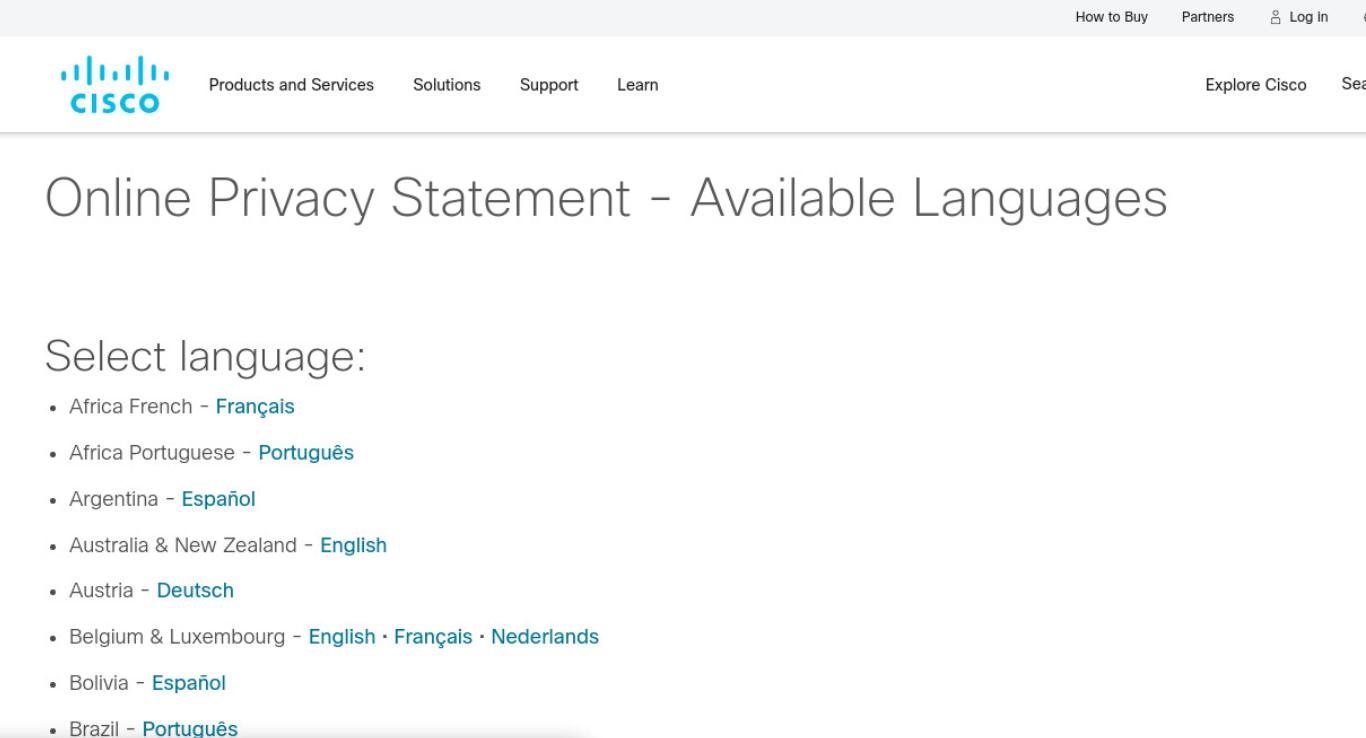Click the 'Austria' country label
This screenshot has height=738, width=1366.
coord(101,591)
